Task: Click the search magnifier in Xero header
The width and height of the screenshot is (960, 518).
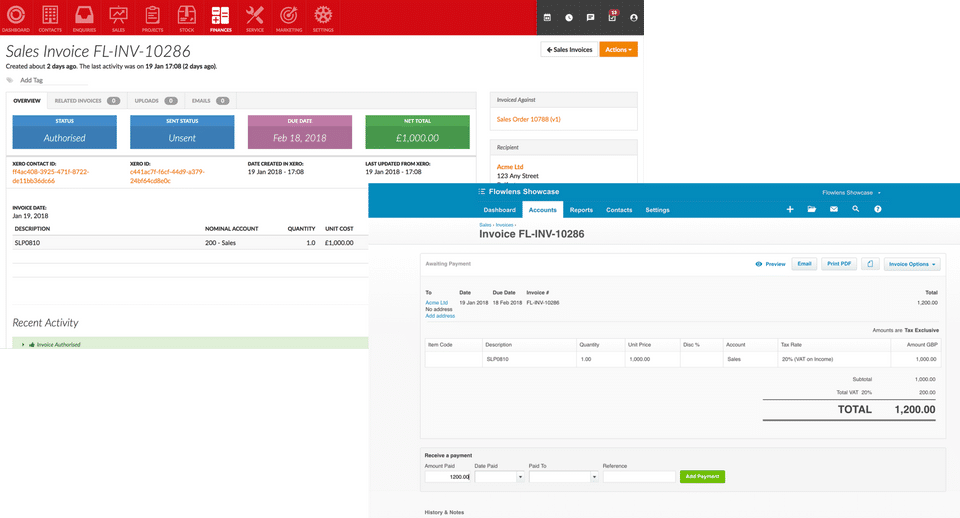Action: tap(856, 209)
